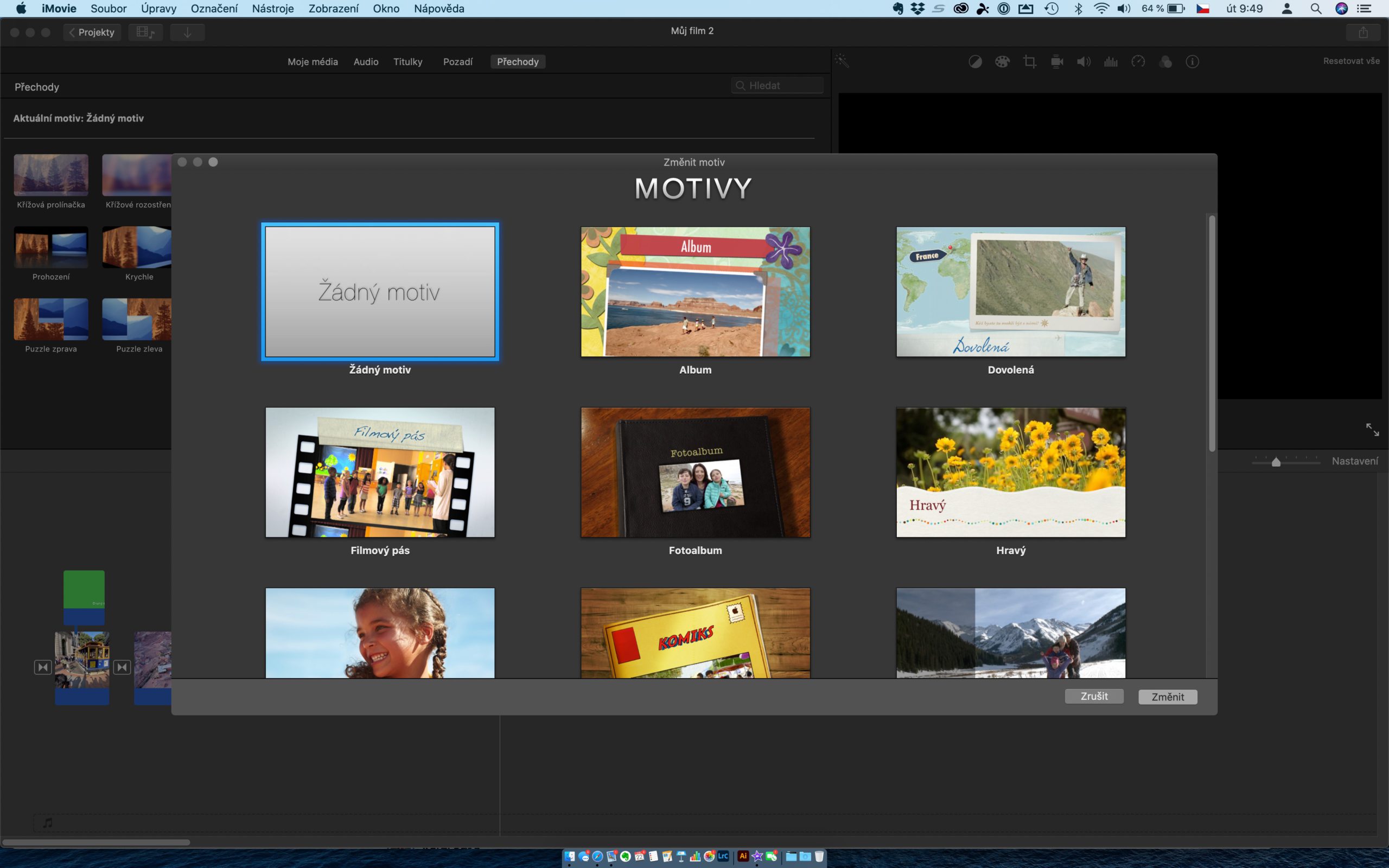This screenshot has height=868, width=1389.
Task: Click the magic wand auto-enhance icon
Action: pos(842,61)
